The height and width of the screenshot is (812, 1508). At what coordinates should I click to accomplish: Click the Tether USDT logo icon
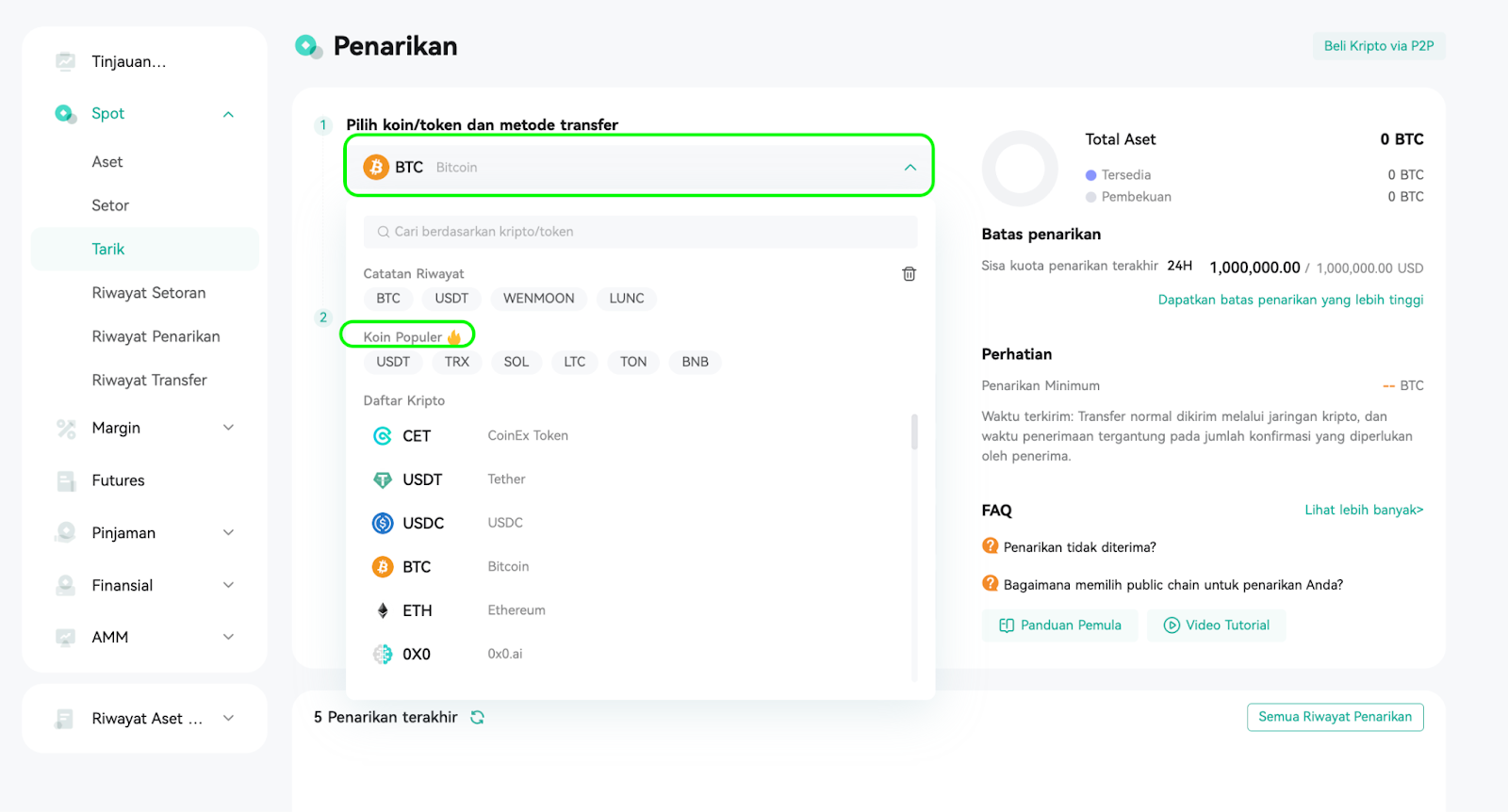point(383,479)
